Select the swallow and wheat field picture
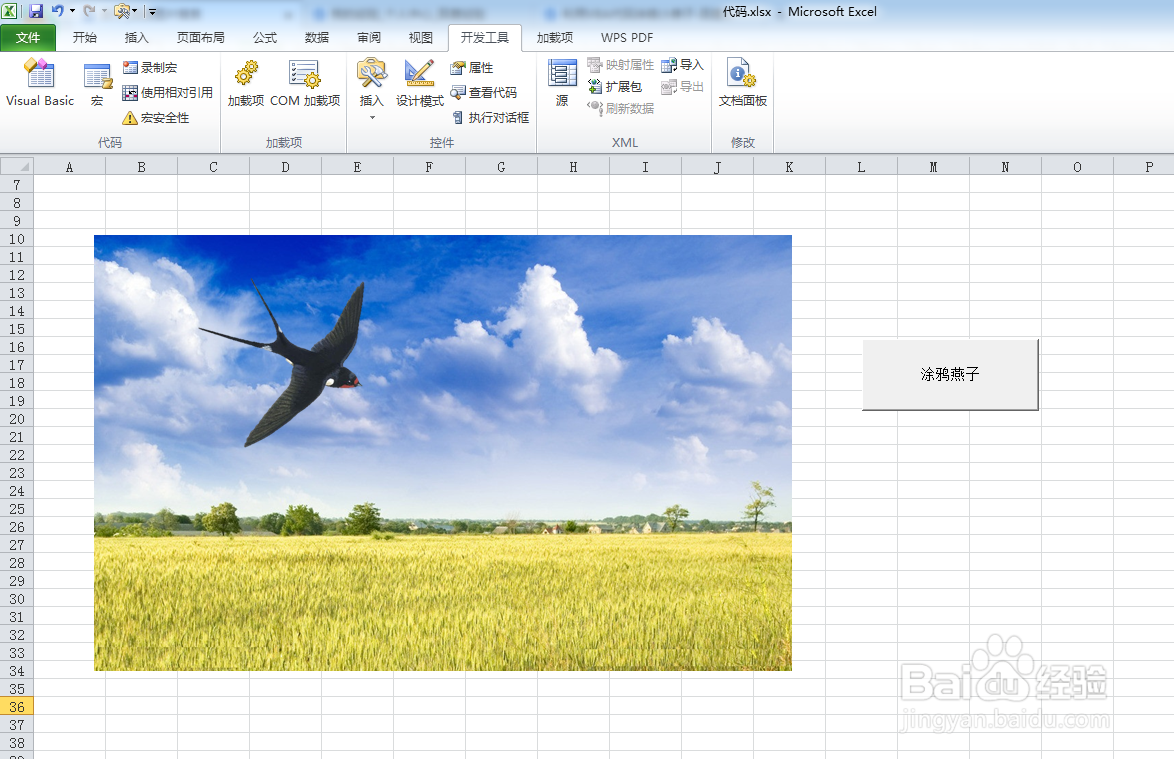Image resolution: width=1174 pixels, height=759 pixels. 442,453
